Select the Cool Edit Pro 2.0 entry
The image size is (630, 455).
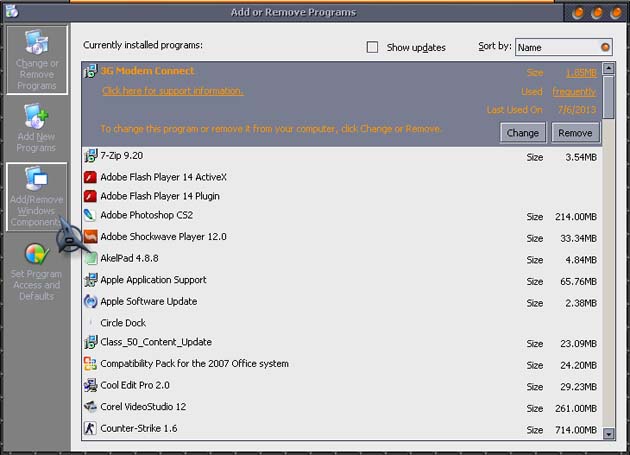click(342, 385)
